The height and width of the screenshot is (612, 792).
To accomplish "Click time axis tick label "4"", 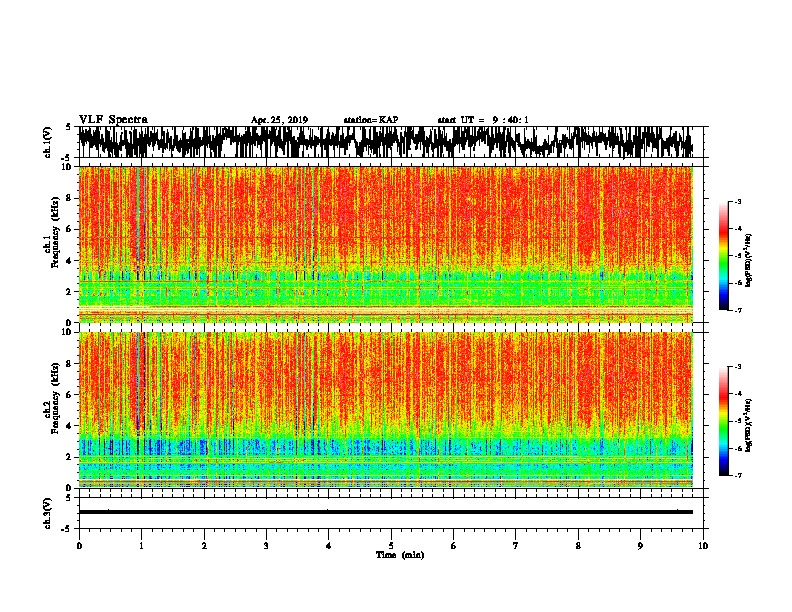I will click(329, 546).
